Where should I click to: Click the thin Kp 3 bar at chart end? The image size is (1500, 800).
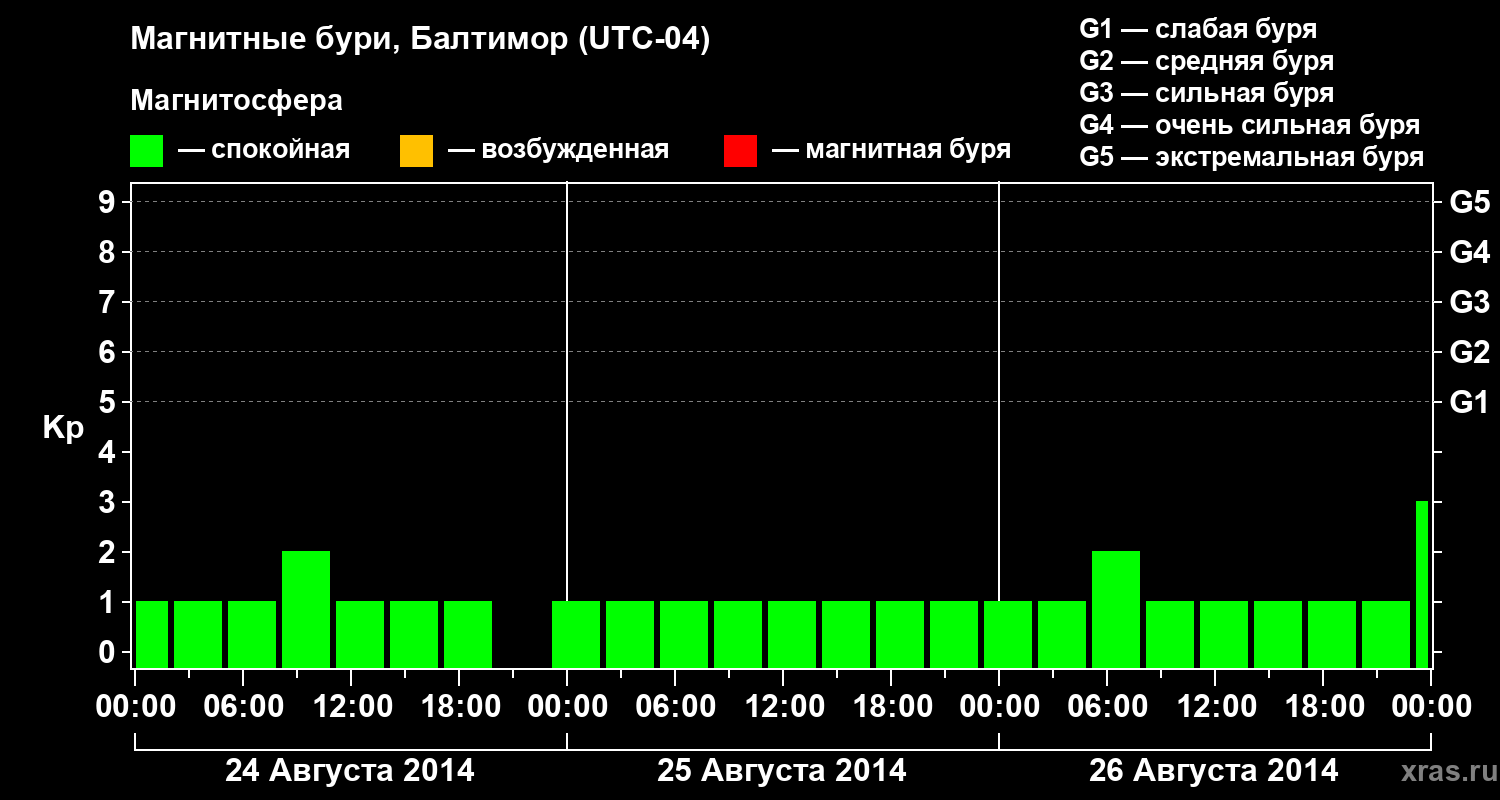point(1422,584)
